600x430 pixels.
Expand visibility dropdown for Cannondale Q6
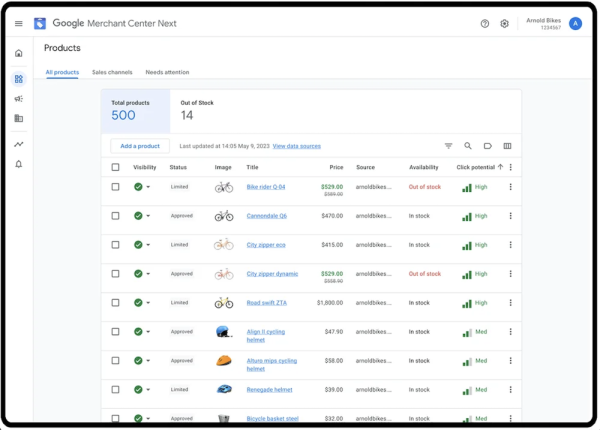(x=148, y=216)
